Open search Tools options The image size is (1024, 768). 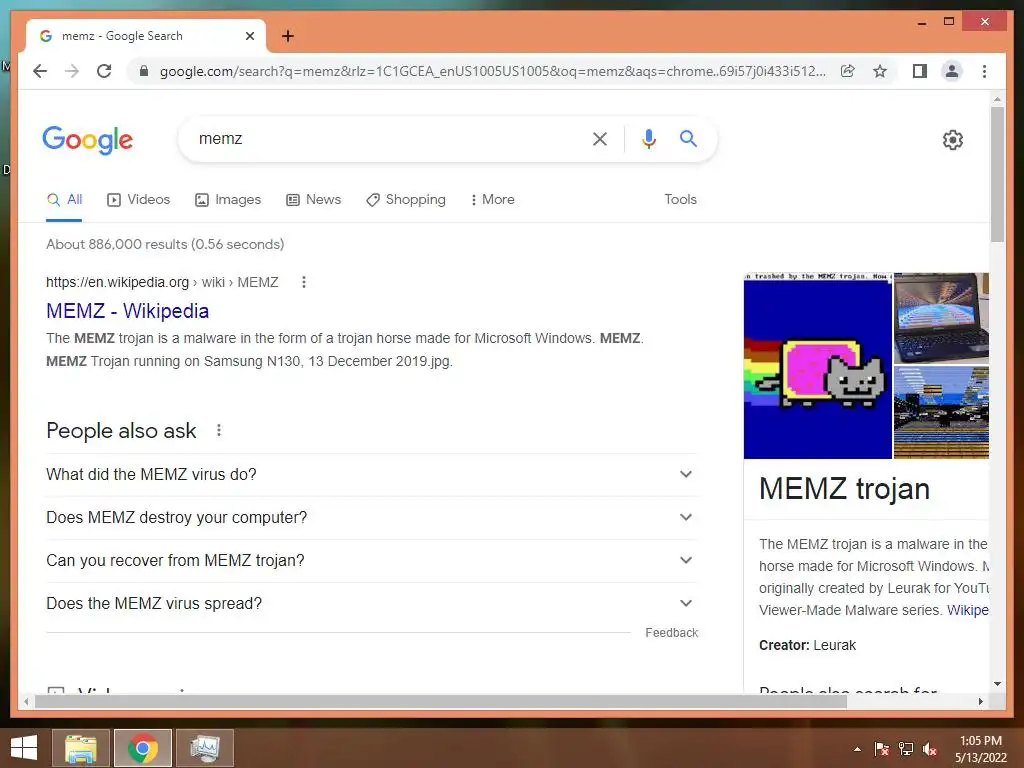pyautogui.click(x=680, y=200)
